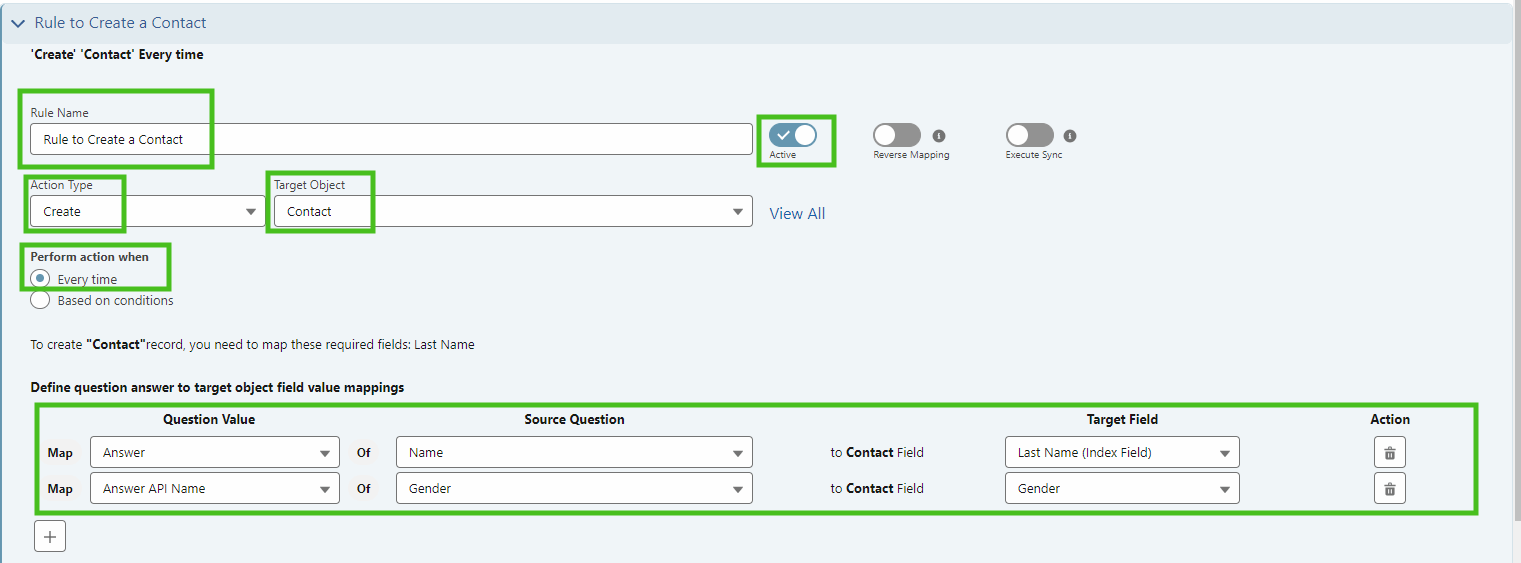
Task: Open the Answer question value dropdown
Action: click(x=215, y=453)
